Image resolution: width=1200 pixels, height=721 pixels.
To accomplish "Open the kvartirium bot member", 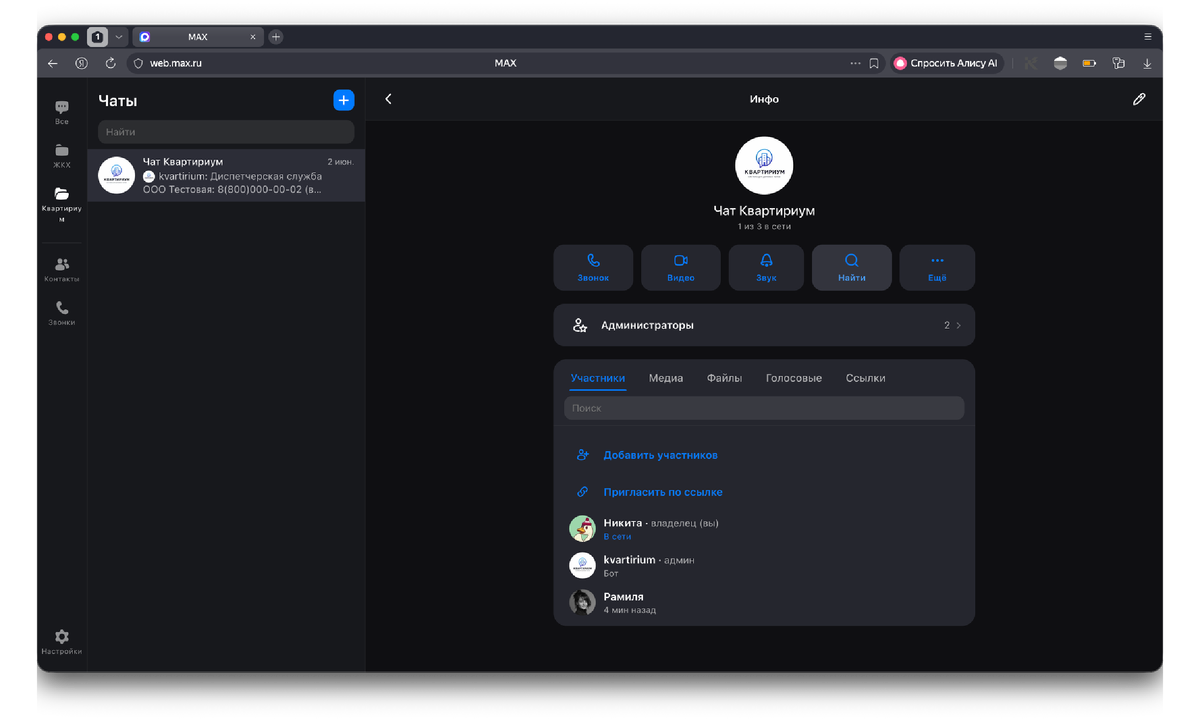I will (764, 566).
